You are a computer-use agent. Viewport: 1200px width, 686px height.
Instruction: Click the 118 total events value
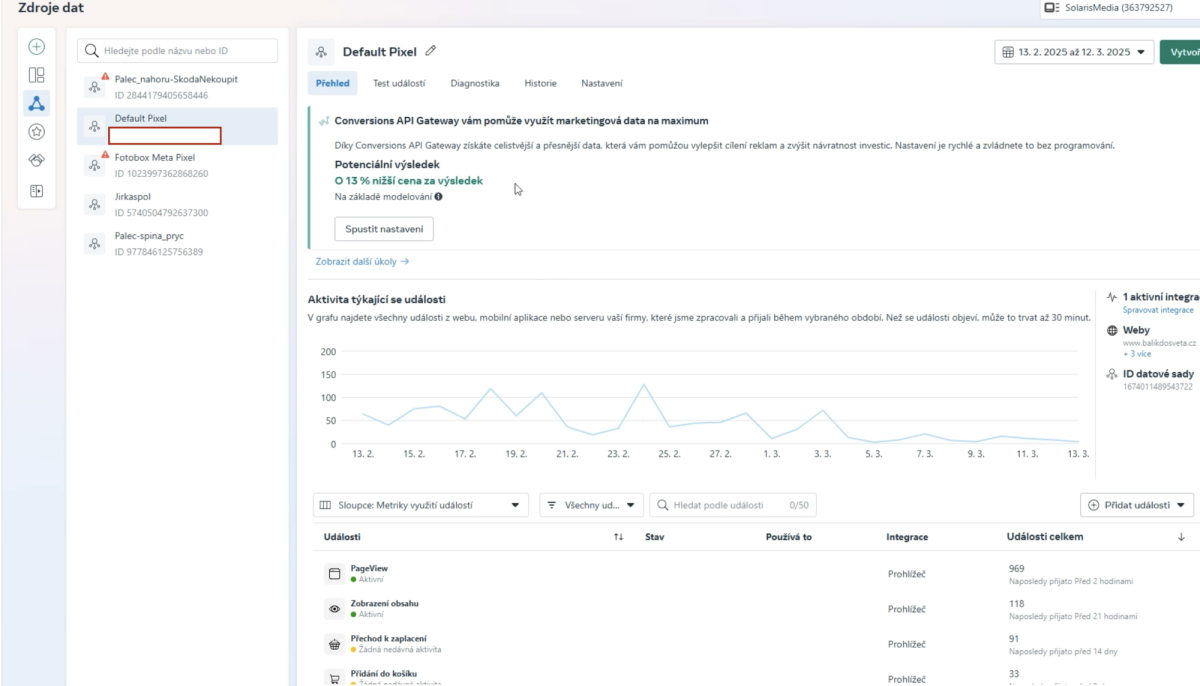pos(1017,603)
